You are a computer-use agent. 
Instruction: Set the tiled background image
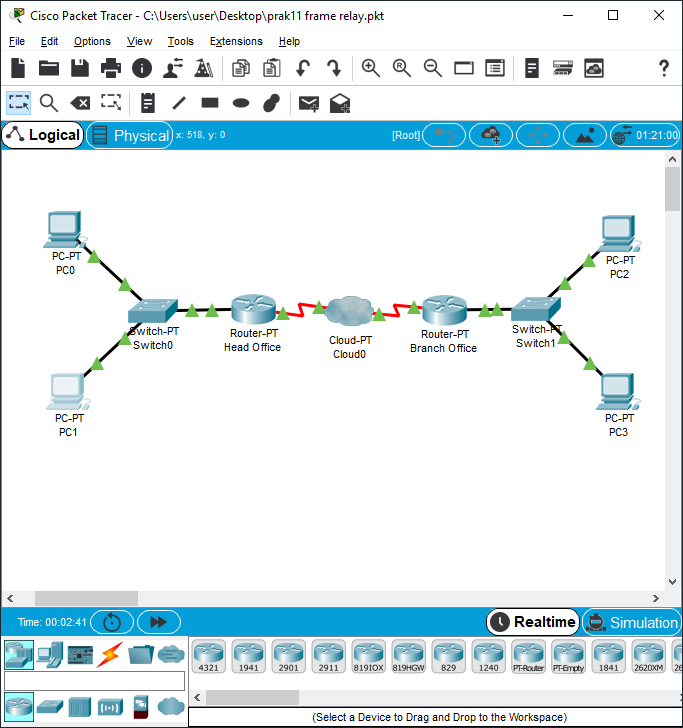[585, 135]
